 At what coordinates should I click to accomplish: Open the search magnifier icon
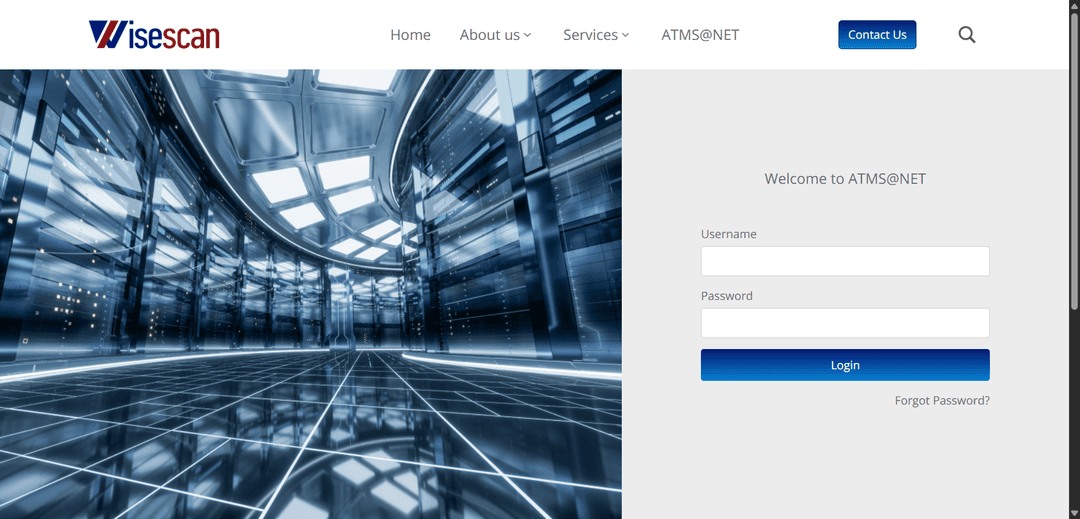tap(967, 34)
